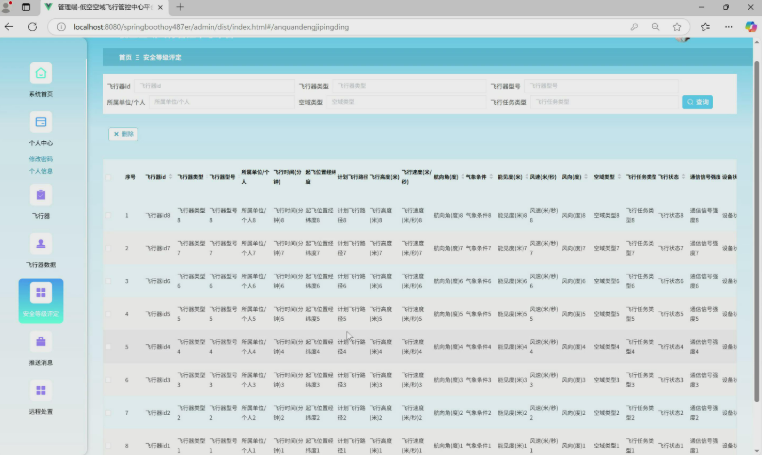Sort table by 飞行器id column

(x=171, y=177)
